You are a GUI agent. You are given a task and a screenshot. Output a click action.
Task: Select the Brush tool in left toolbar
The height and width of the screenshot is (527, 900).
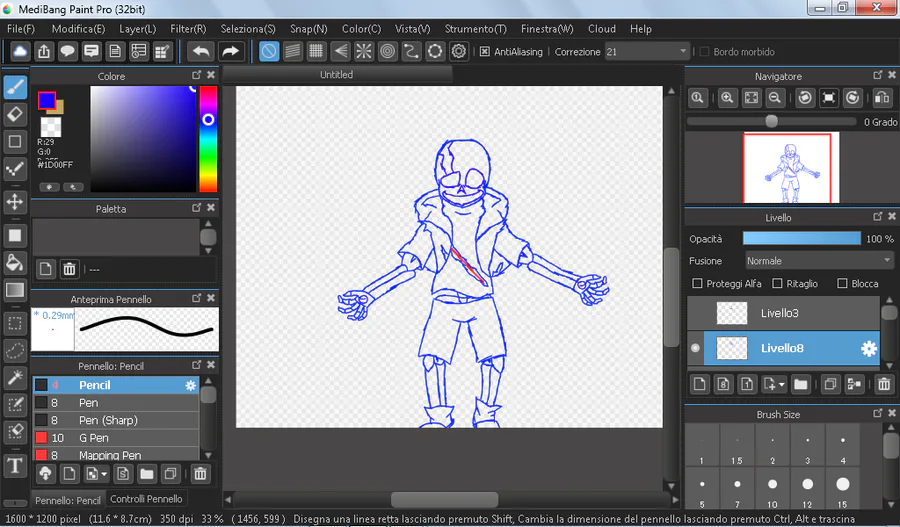(15, 88)
